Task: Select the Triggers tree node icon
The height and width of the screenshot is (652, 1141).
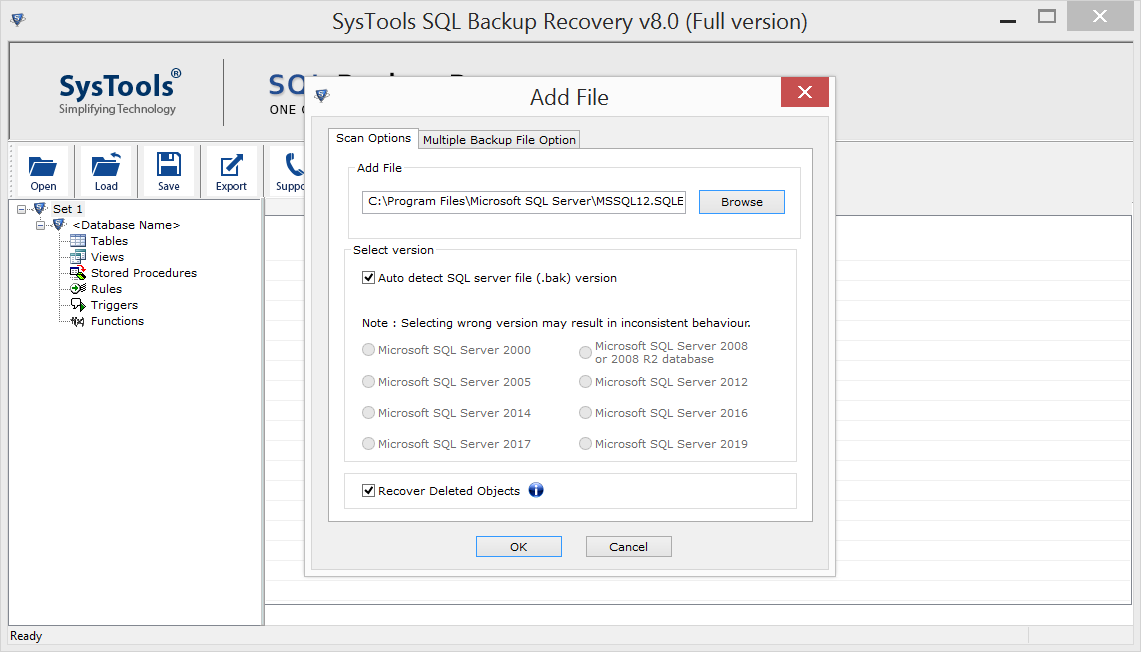Action: pos(78,305)
